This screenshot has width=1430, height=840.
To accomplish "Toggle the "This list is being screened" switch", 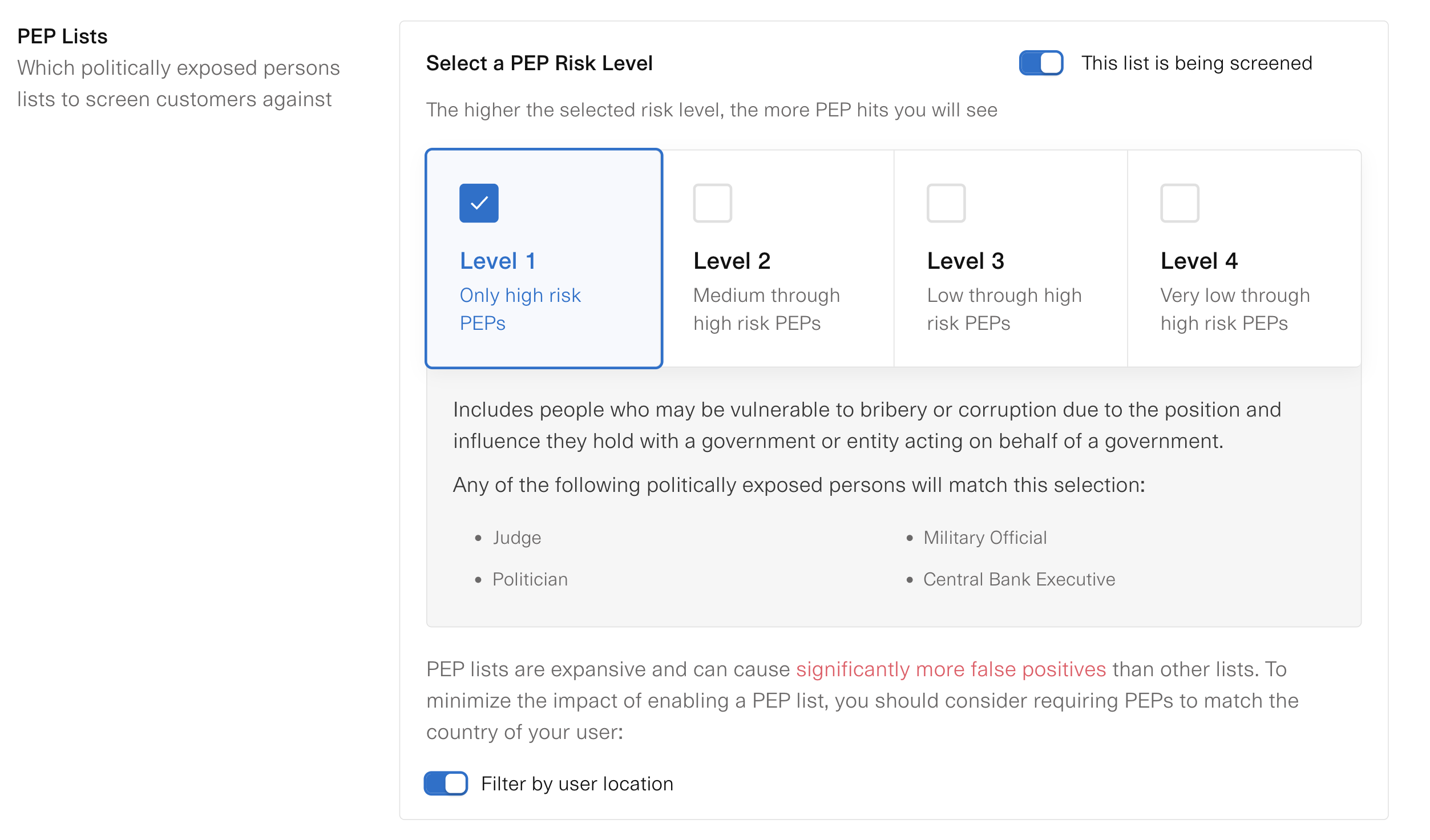I will (1040, 63).
